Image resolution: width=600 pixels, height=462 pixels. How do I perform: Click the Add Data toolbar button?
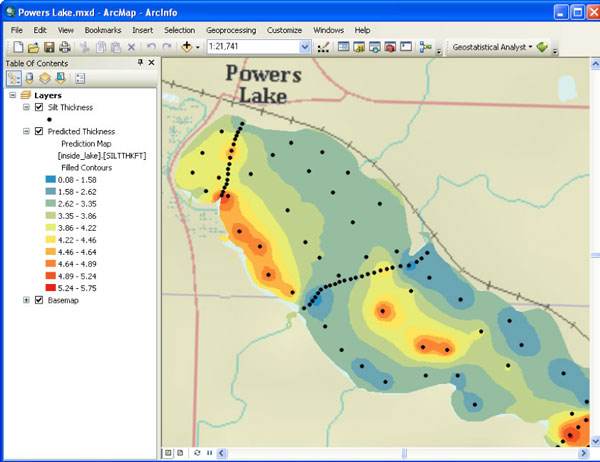[187, 47]
